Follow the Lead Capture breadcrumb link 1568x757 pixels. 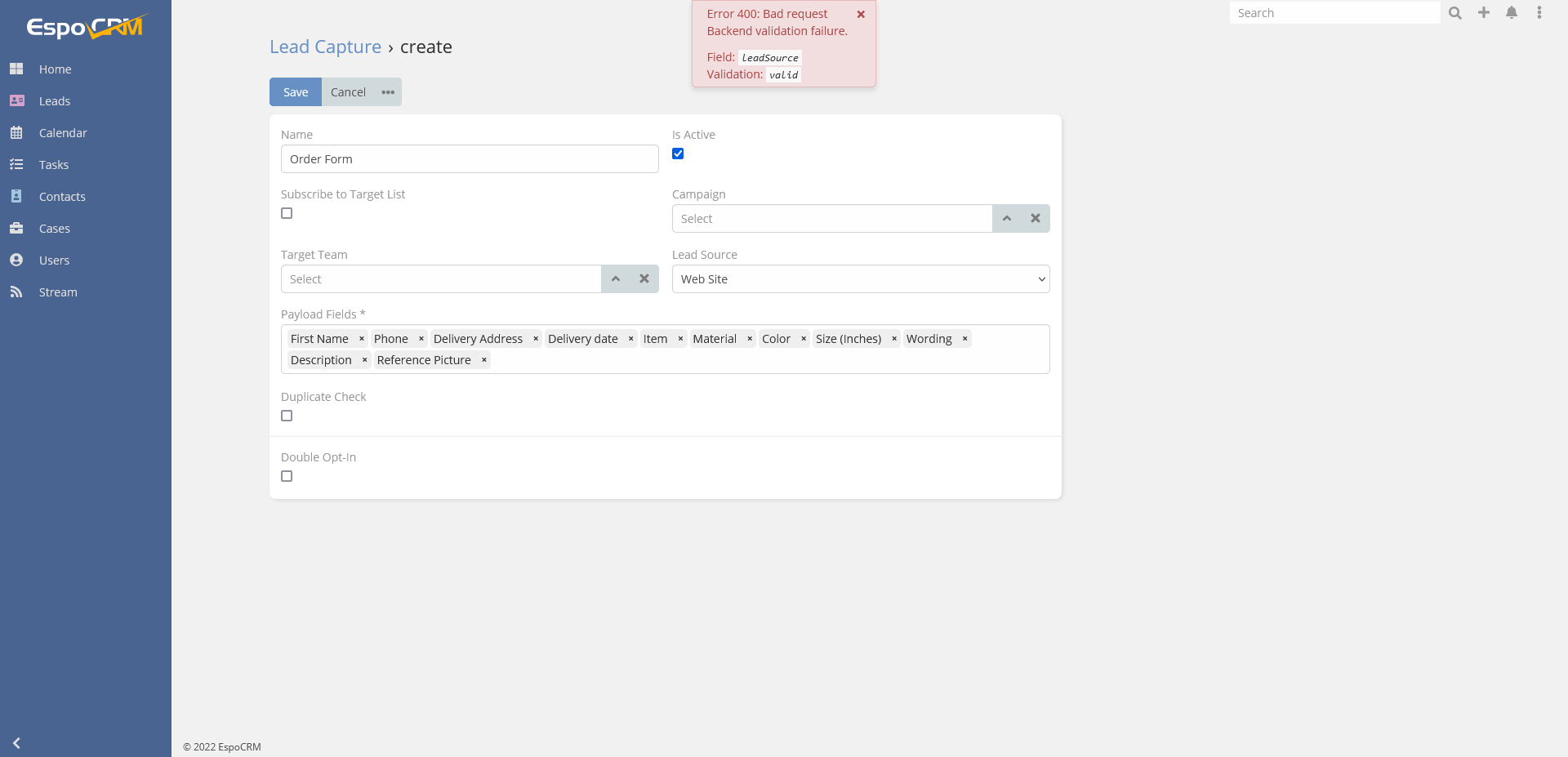point(325,47)
